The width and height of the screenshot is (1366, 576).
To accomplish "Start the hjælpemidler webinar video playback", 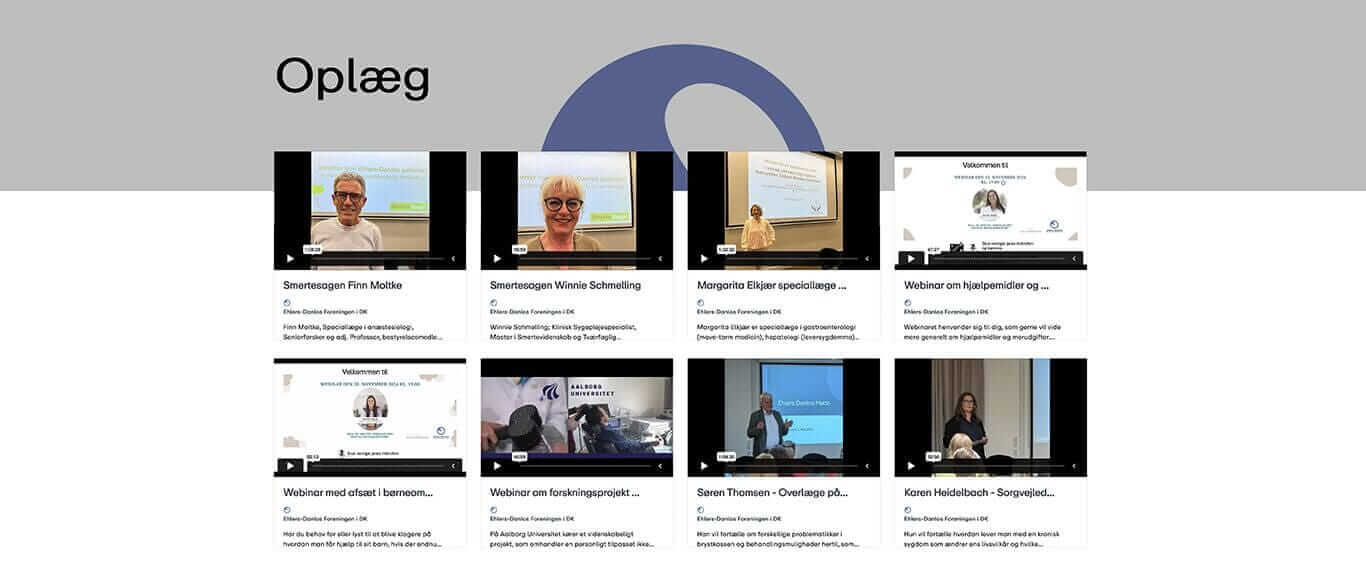I will pos(911,259).
